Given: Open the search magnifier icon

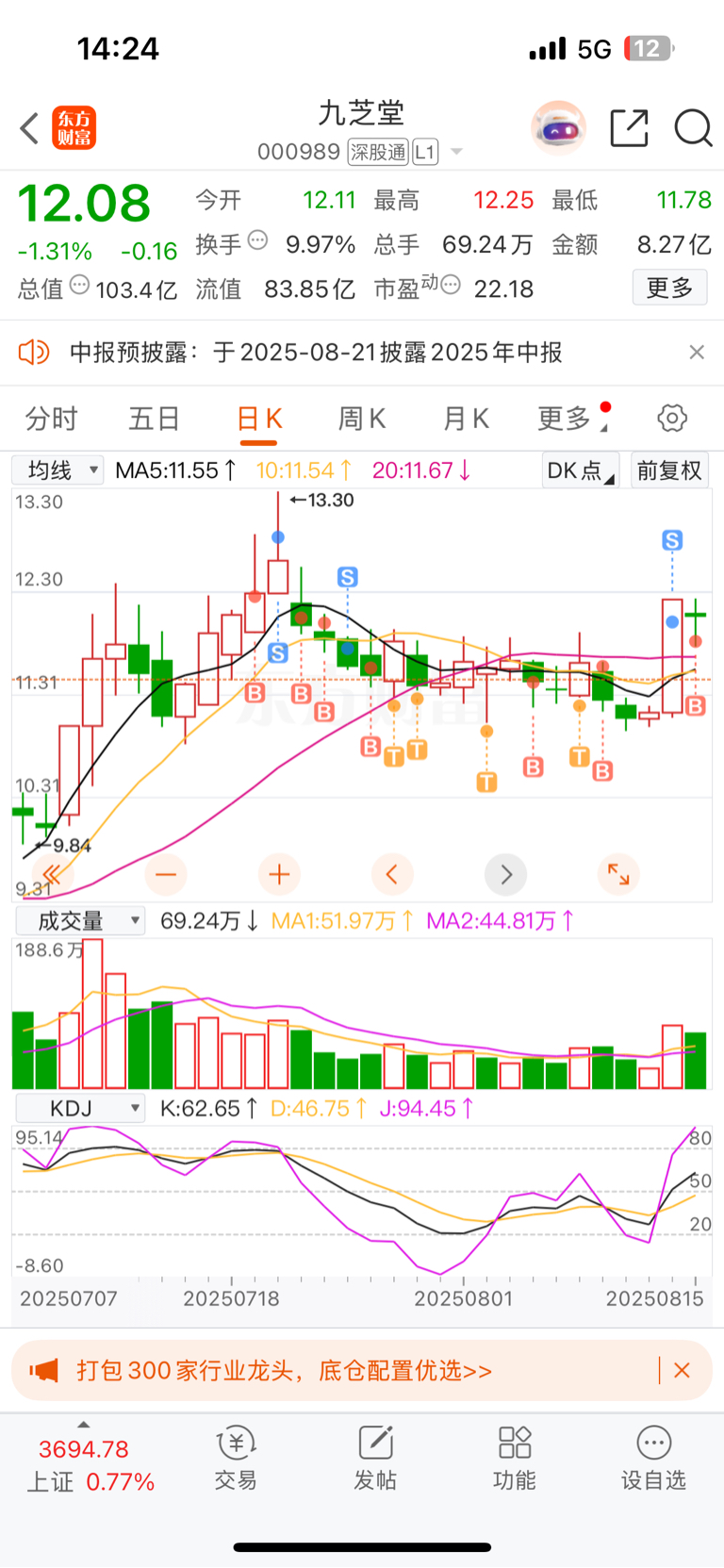Looking at the screenshot, I should [693, 128].
